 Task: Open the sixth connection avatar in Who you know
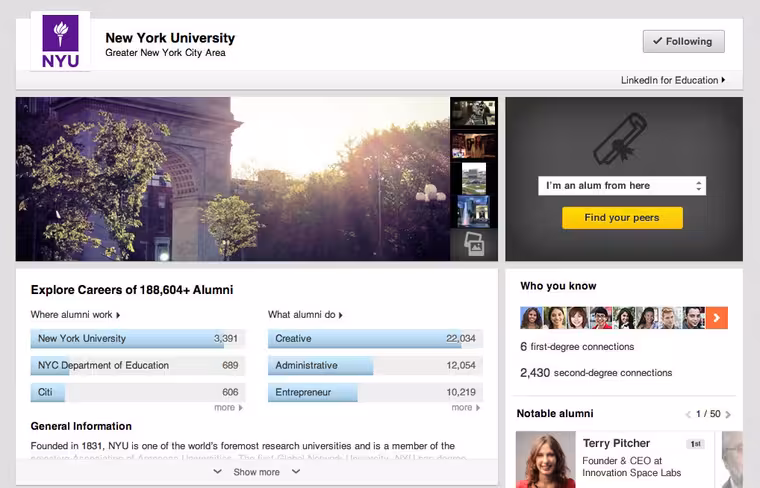648,318
